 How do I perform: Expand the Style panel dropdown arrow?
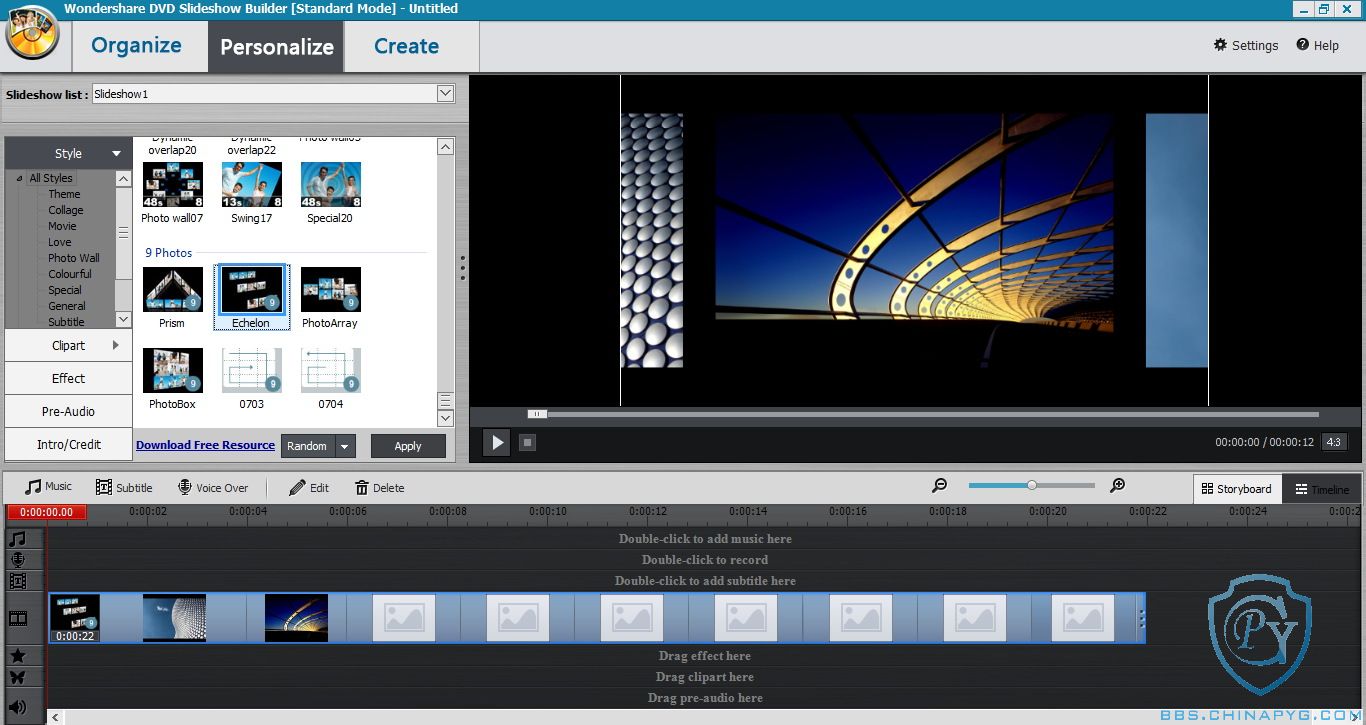point(116,153)
